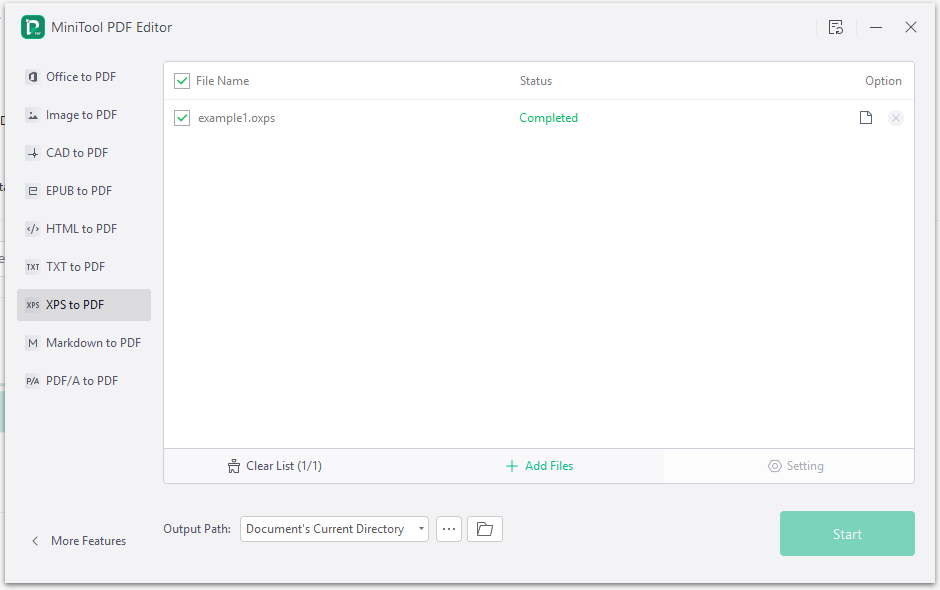Click the back chevron beside More Features
The height and width of the screenshot is (590, 940).
(35, 541)
